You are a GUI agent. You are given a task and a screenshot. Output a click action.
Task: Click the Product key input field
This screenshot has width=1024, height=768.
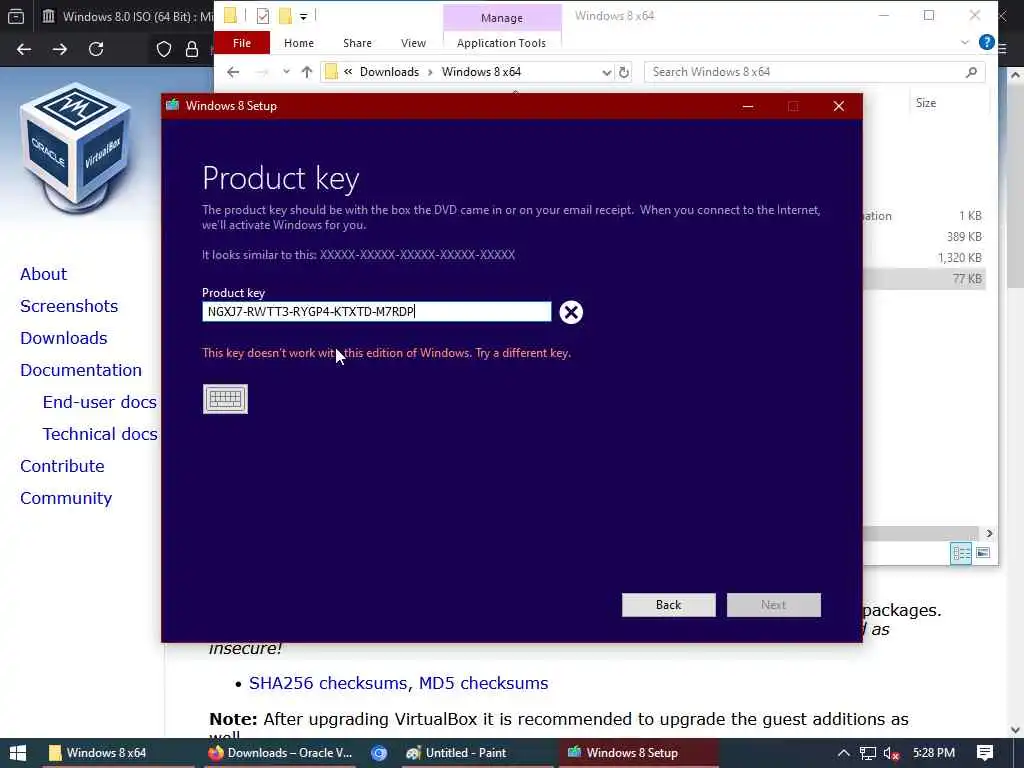[x=377, y=312]
